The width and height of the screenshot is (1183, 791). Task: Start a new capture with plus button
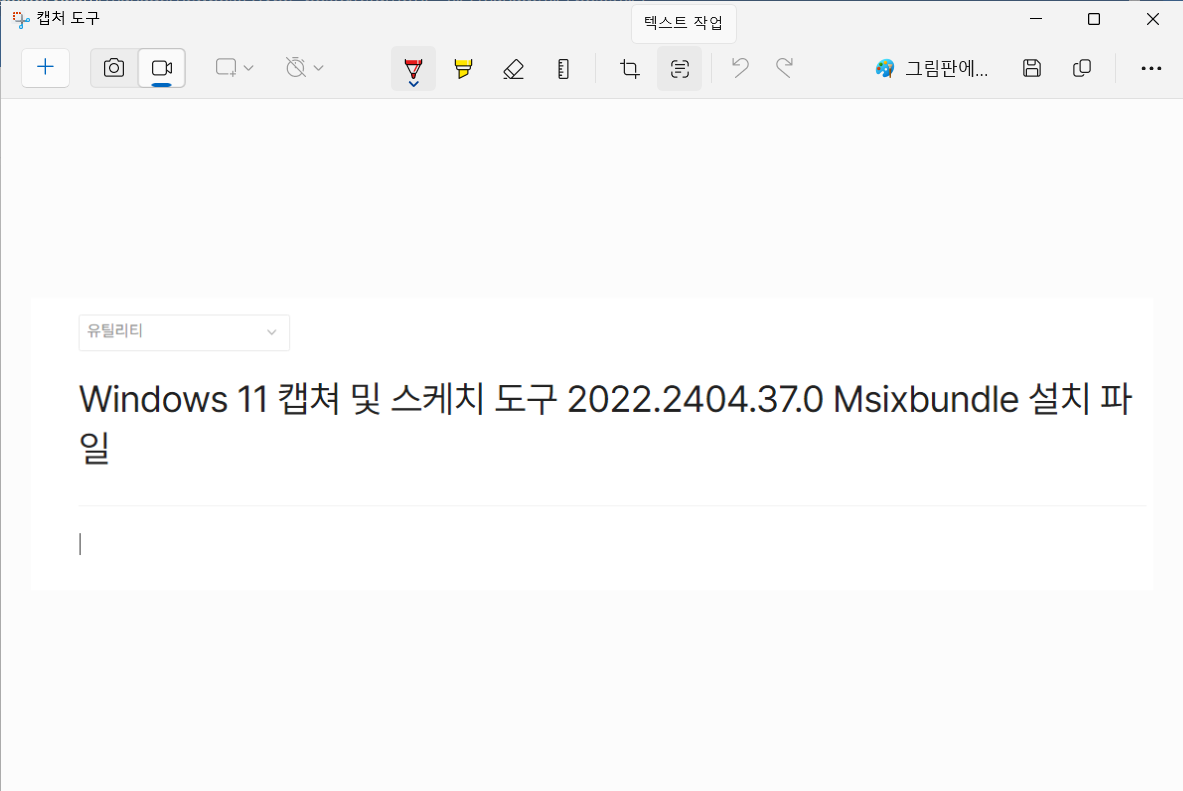click(45, 68)
